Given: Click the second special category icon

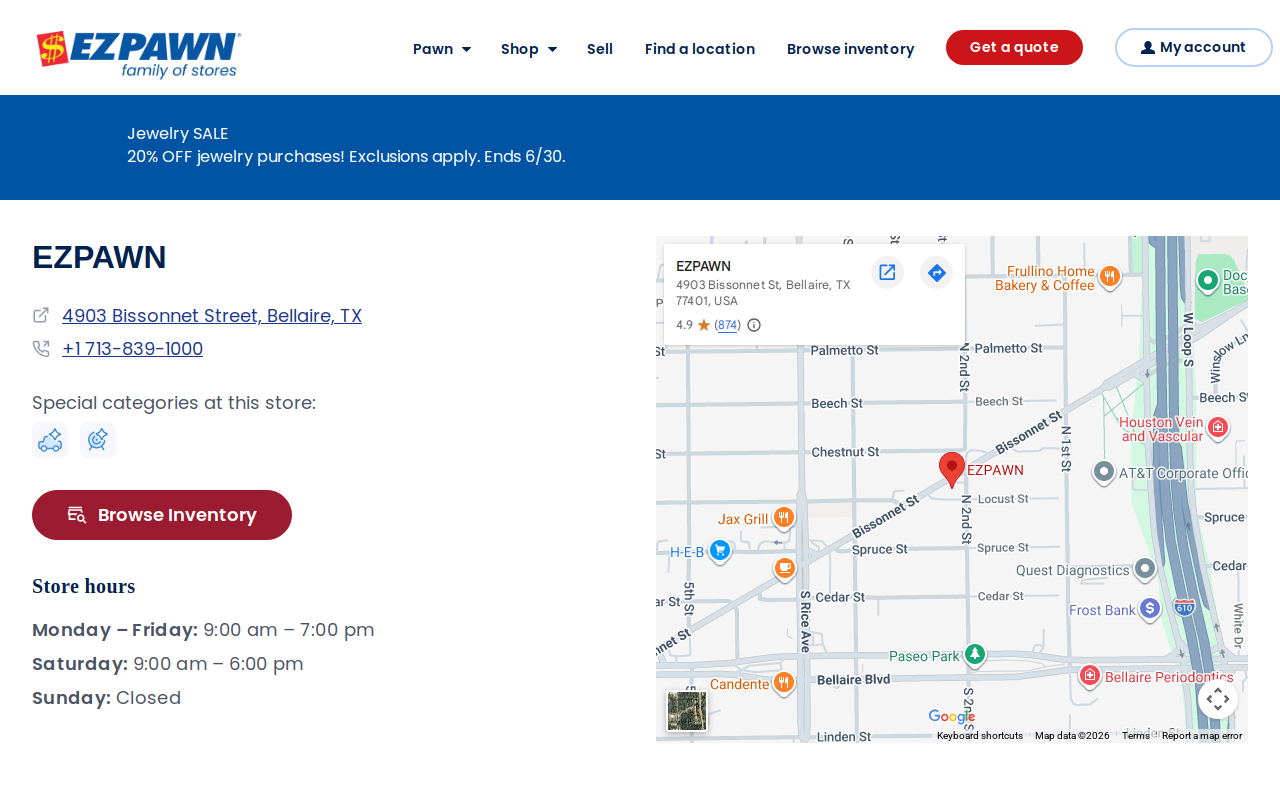Looking at the screenshot, I should pyautogui.click(x=98, y=440).
